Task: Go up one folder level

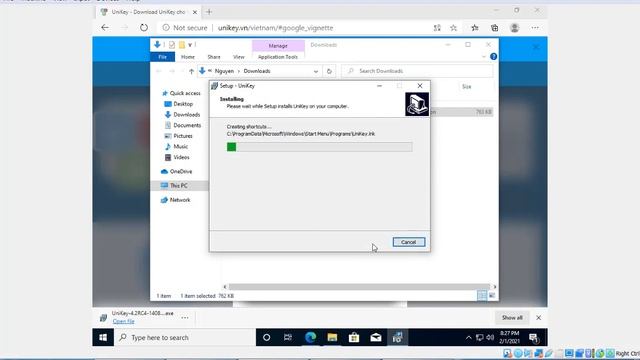Action: [x=191, y=71]
